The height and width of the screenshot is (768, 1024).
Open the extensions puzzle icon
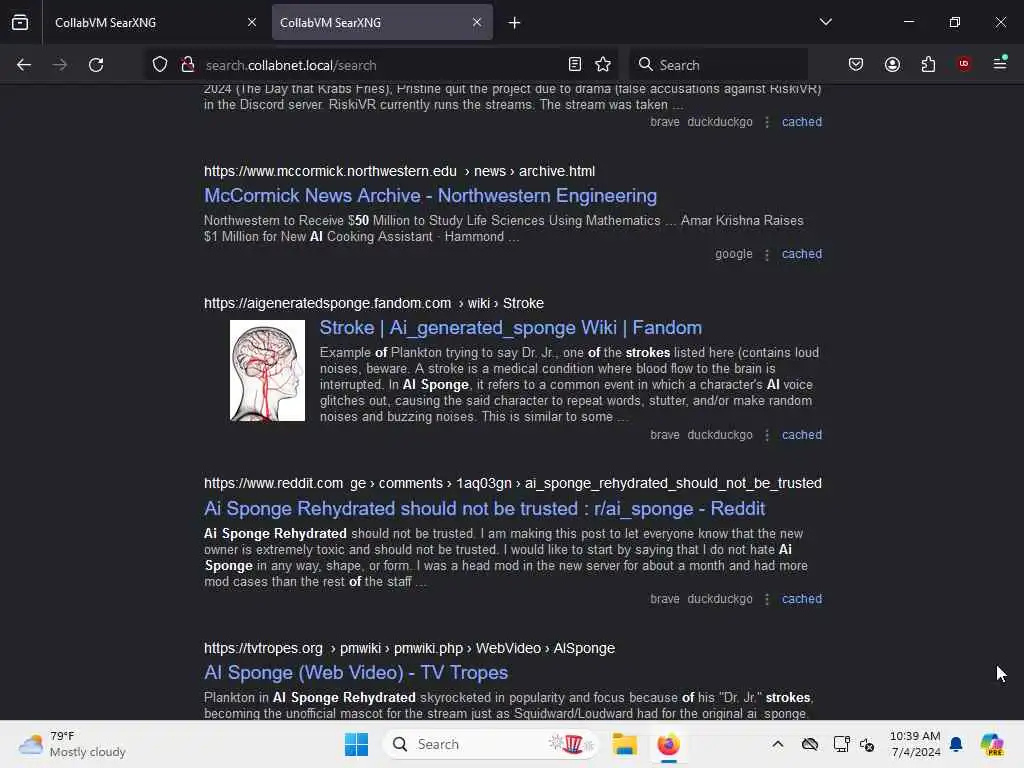coord(928,64)
